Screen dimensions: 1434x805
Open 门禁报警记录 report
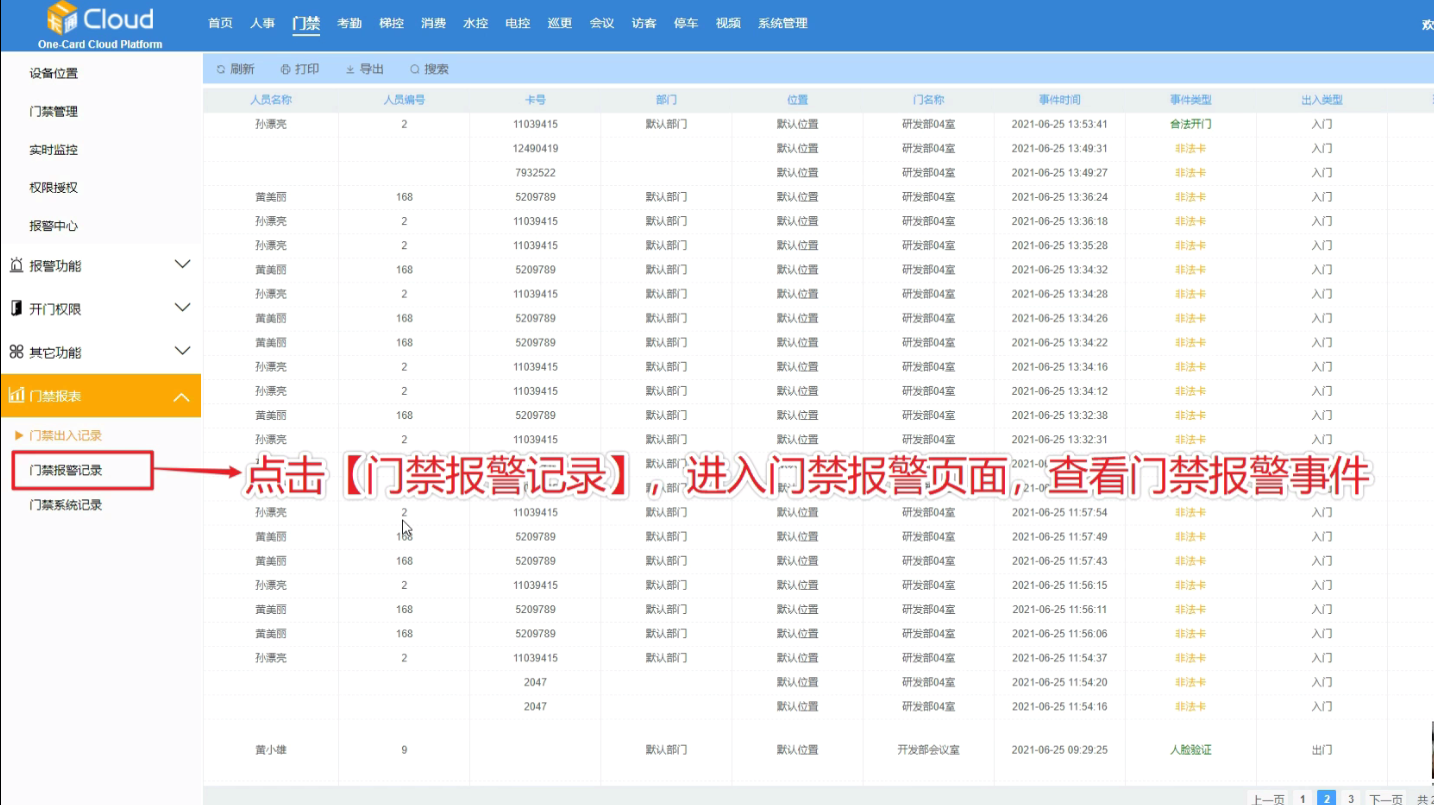coord(66,470)
